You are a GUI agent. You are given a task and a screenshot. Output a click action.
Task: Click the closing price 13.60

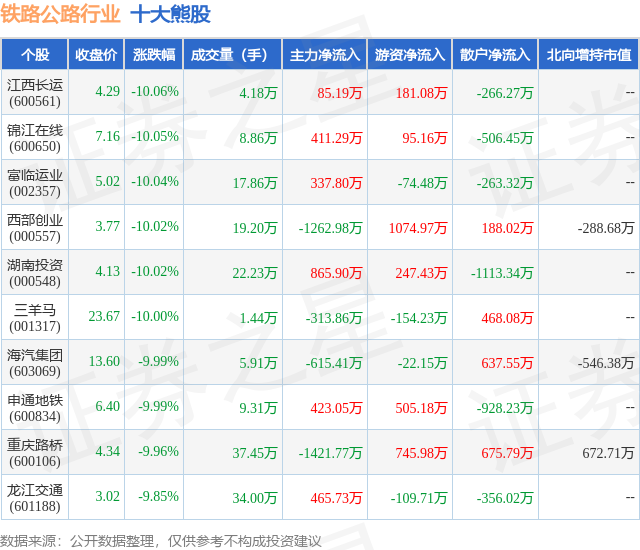point(104,361)
